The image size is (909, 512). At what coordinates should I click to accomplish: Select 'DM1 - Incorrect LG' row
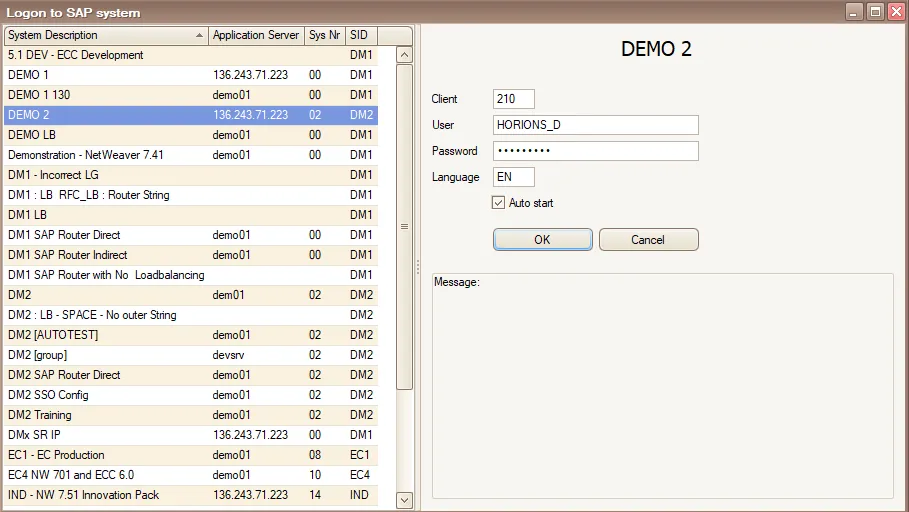(191, 175)
